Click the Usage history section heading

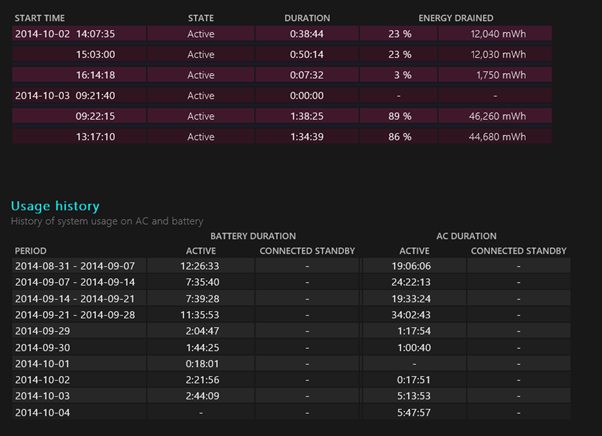click(55, 206)
